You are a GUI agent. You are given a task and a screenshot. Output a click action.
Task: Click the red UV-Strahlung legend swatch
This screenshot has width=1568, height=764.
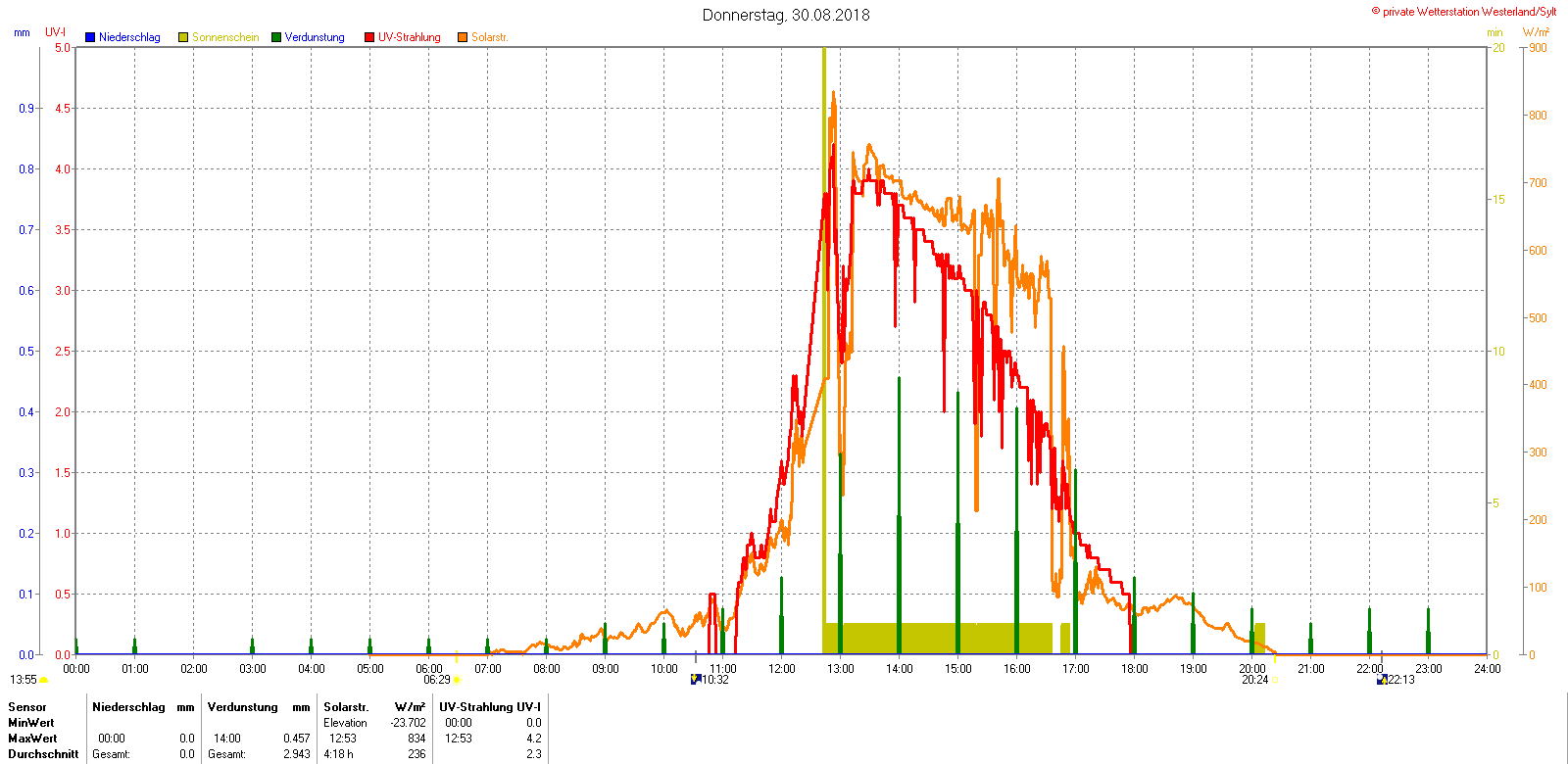pyautogui.click(x=369, y=37)
